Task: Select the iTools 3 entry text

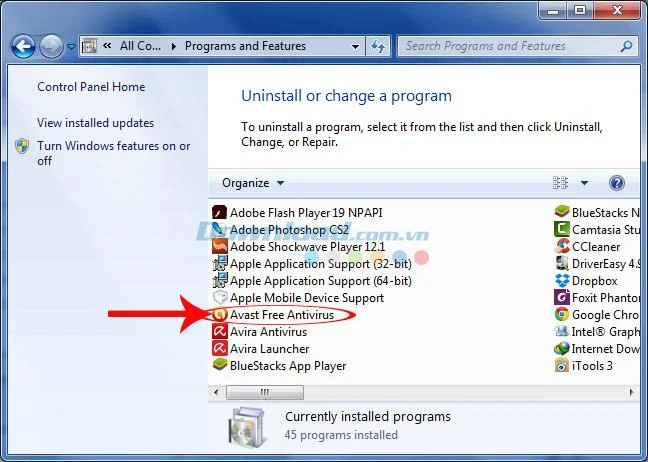Action: point(592,366)
